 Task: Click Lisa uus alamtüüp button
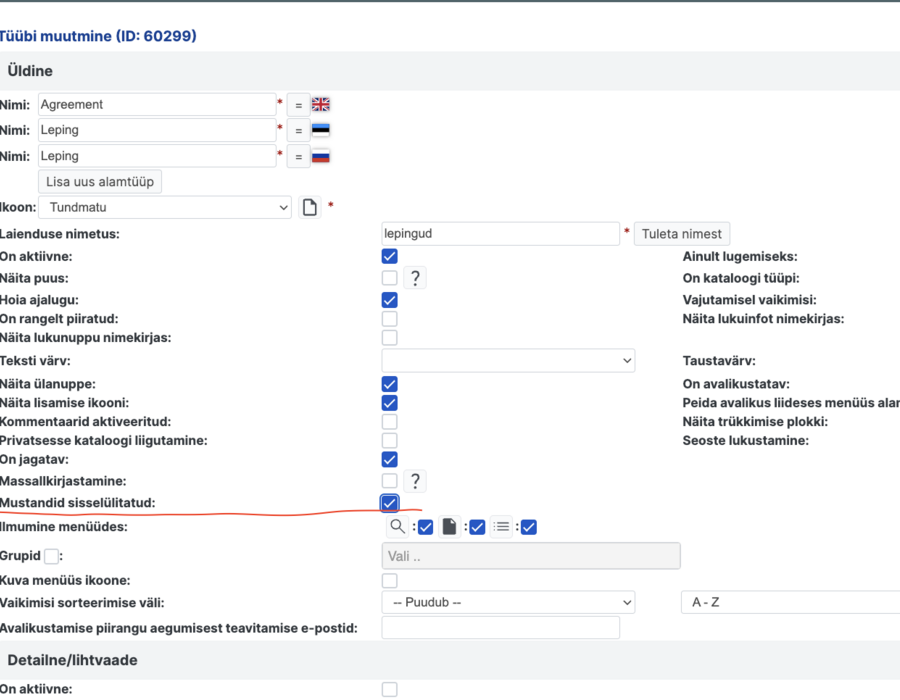point(100,181)
